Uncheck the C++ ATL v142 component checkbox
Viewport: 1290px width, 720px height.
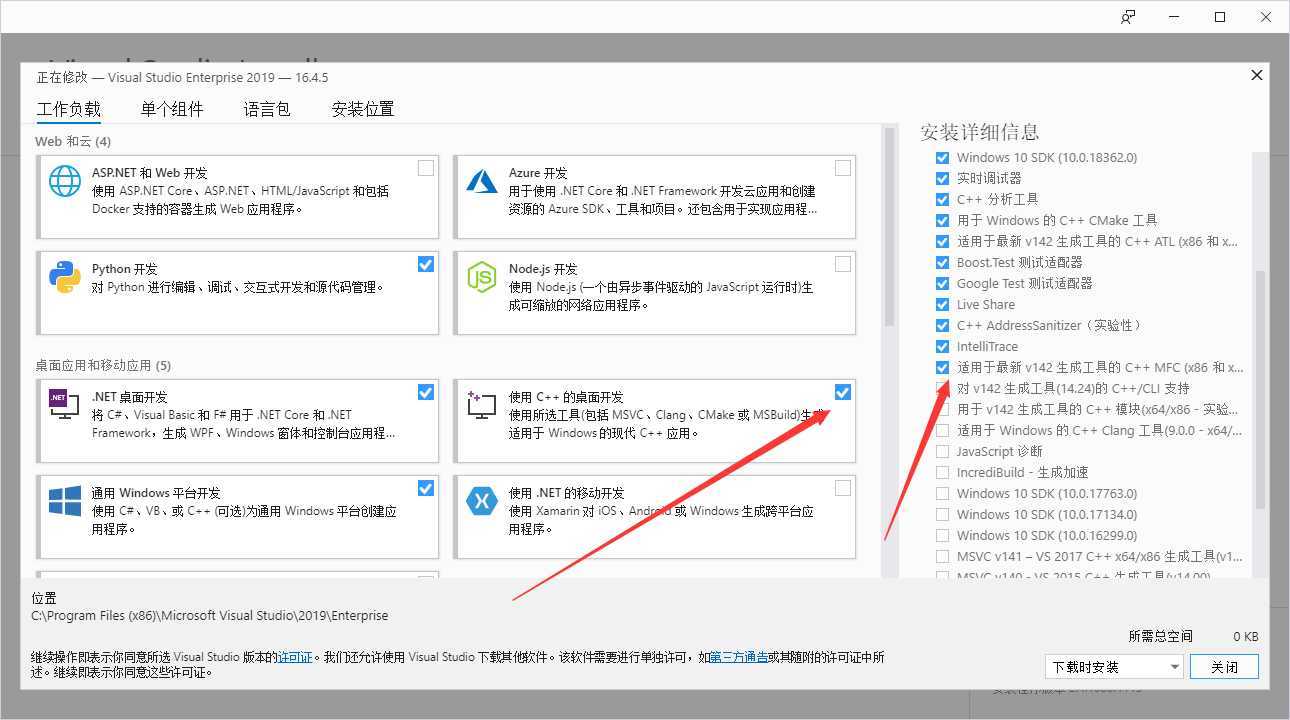point(942,241)
